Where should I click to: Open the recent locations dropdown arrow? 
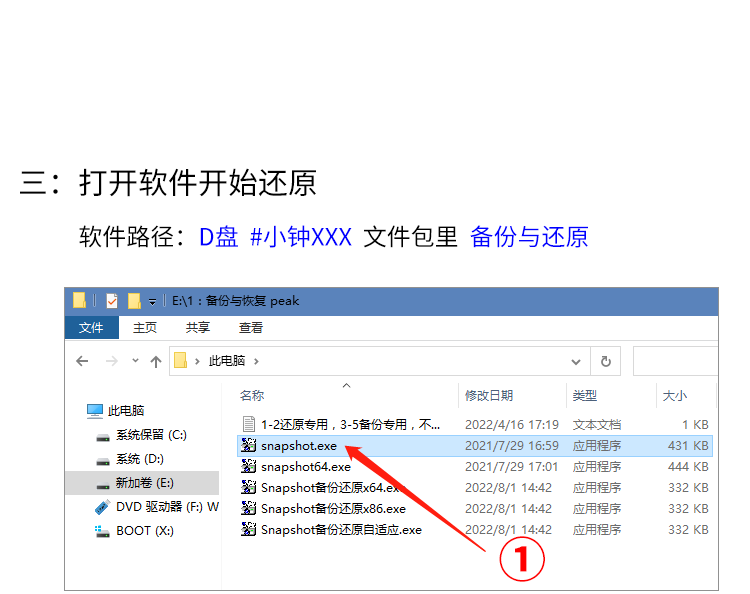[135, 361]
